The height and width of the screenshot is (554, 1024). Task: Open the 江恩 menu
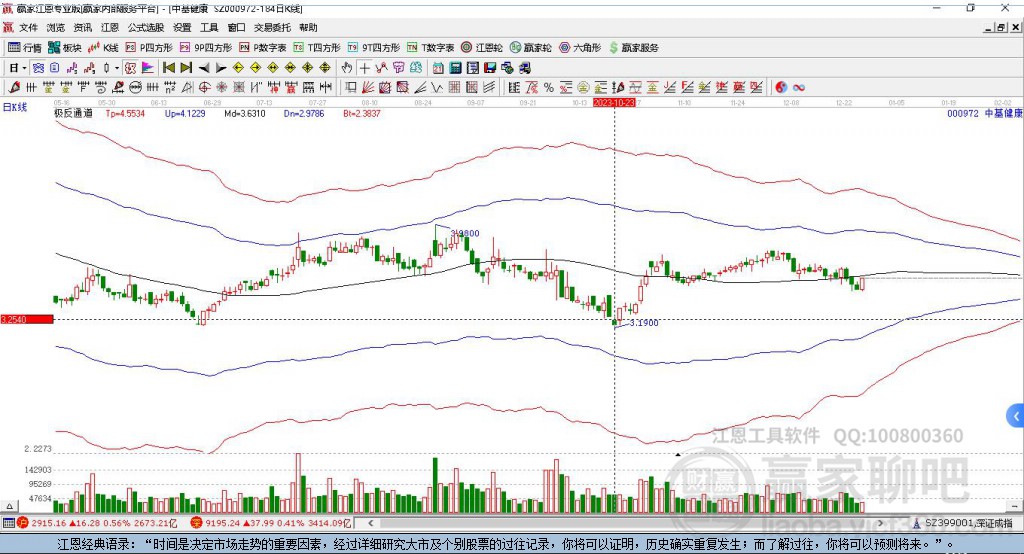tap(110, 27)
